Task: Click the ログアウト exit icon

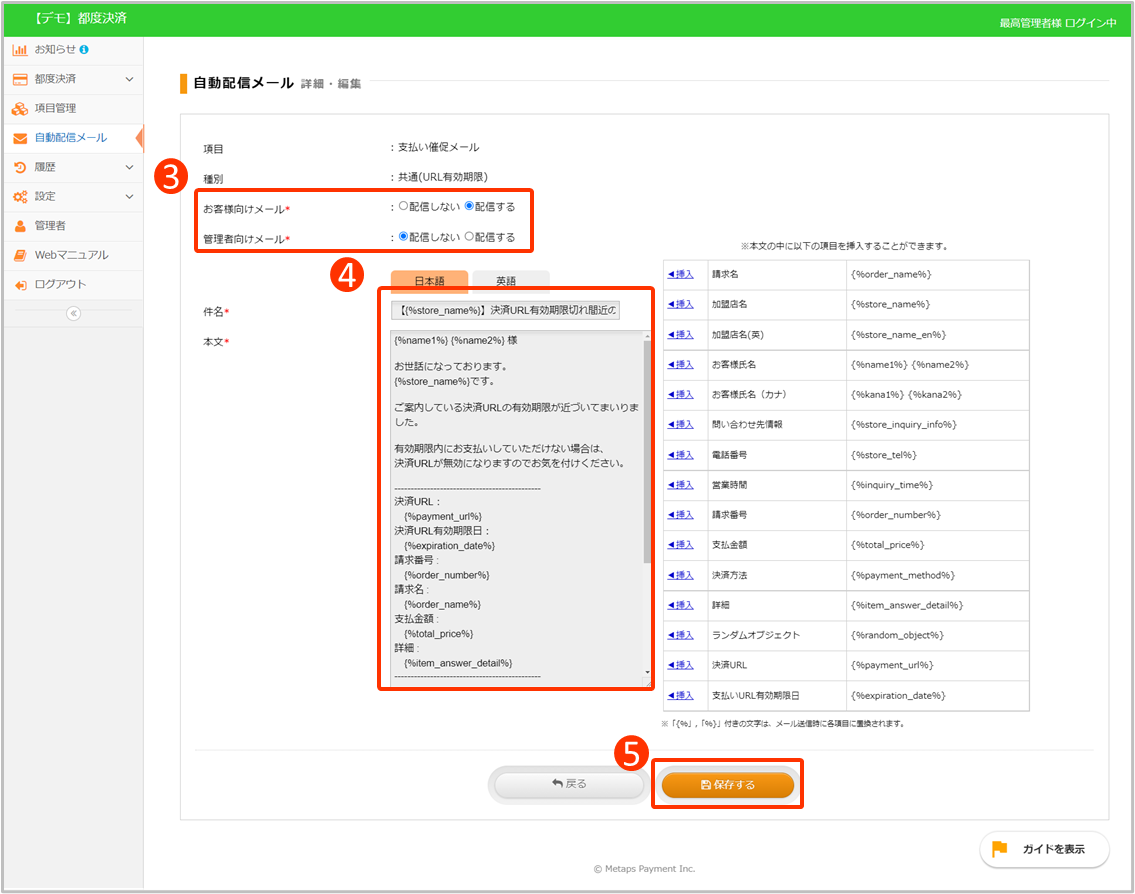Action: click(20, 285)
